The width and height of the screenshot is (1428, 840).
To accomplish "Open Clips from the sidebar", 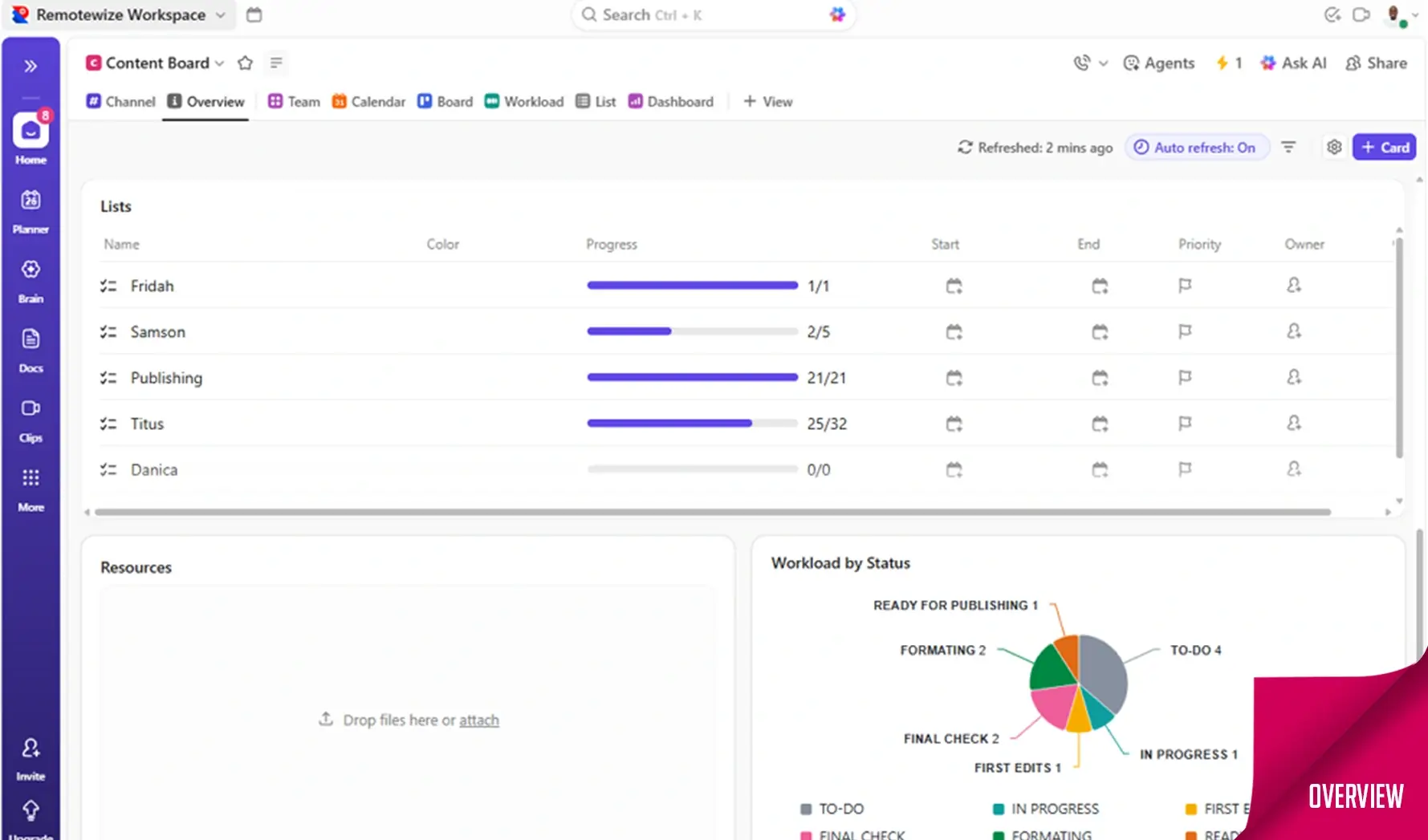I will click(x=31, y=409).
